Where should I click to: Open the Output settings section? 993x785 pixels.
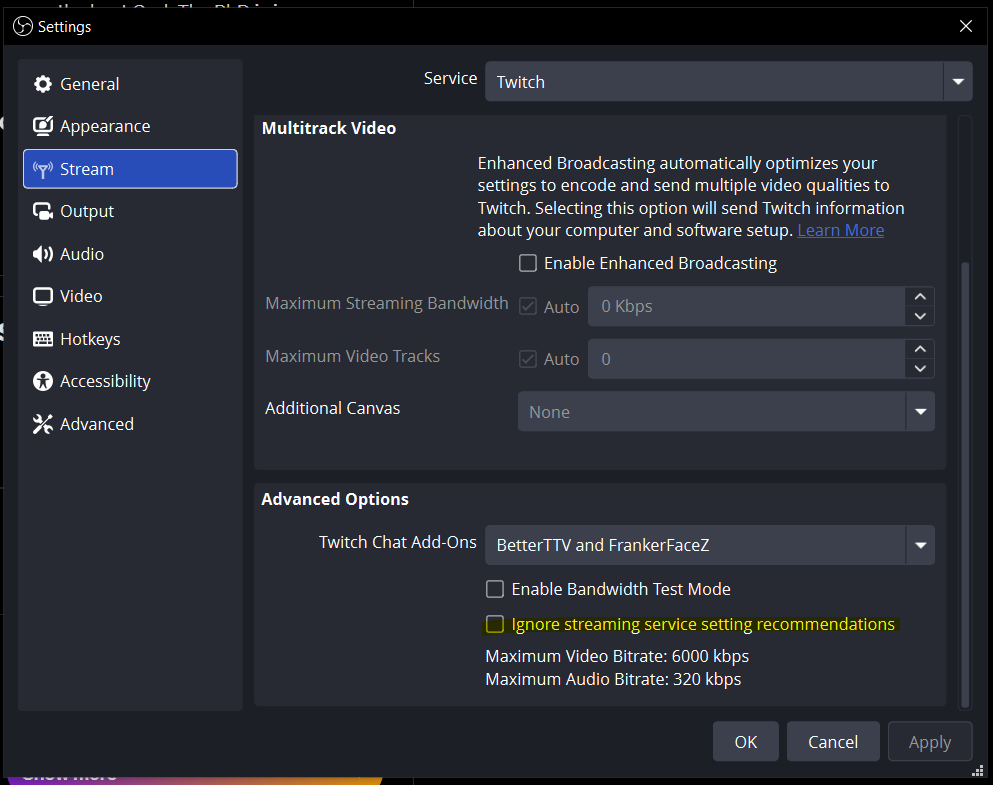click(130, 211)
